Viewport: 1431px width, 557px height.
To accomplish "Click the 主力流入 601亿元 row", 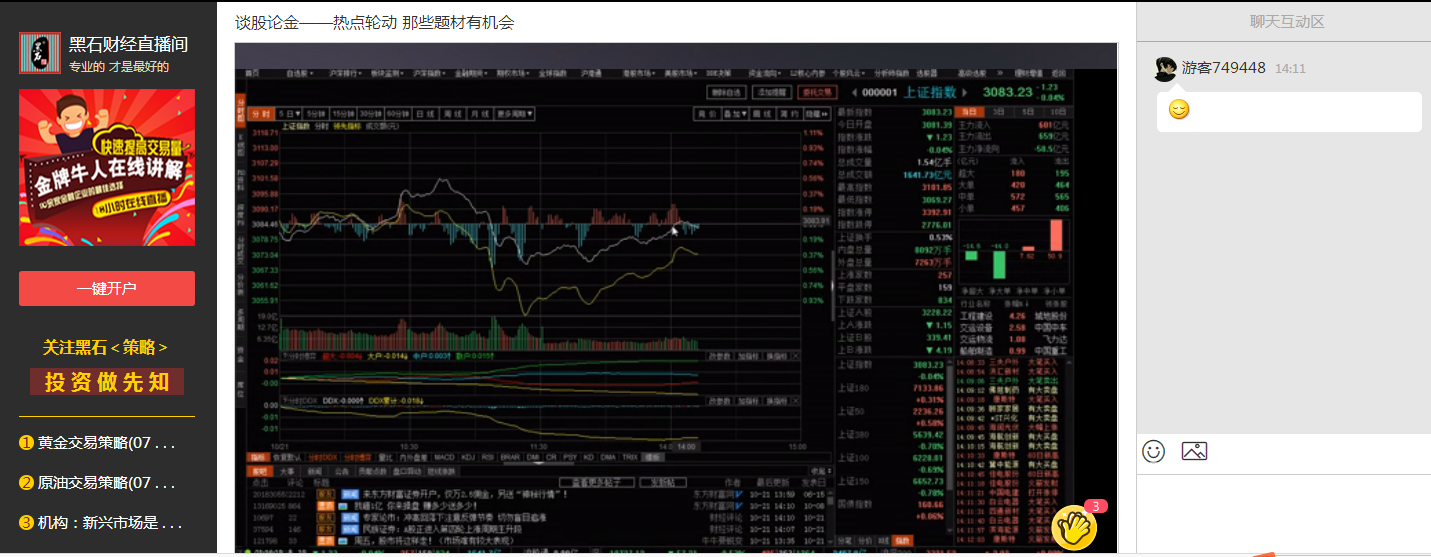I will (1012, 125).
